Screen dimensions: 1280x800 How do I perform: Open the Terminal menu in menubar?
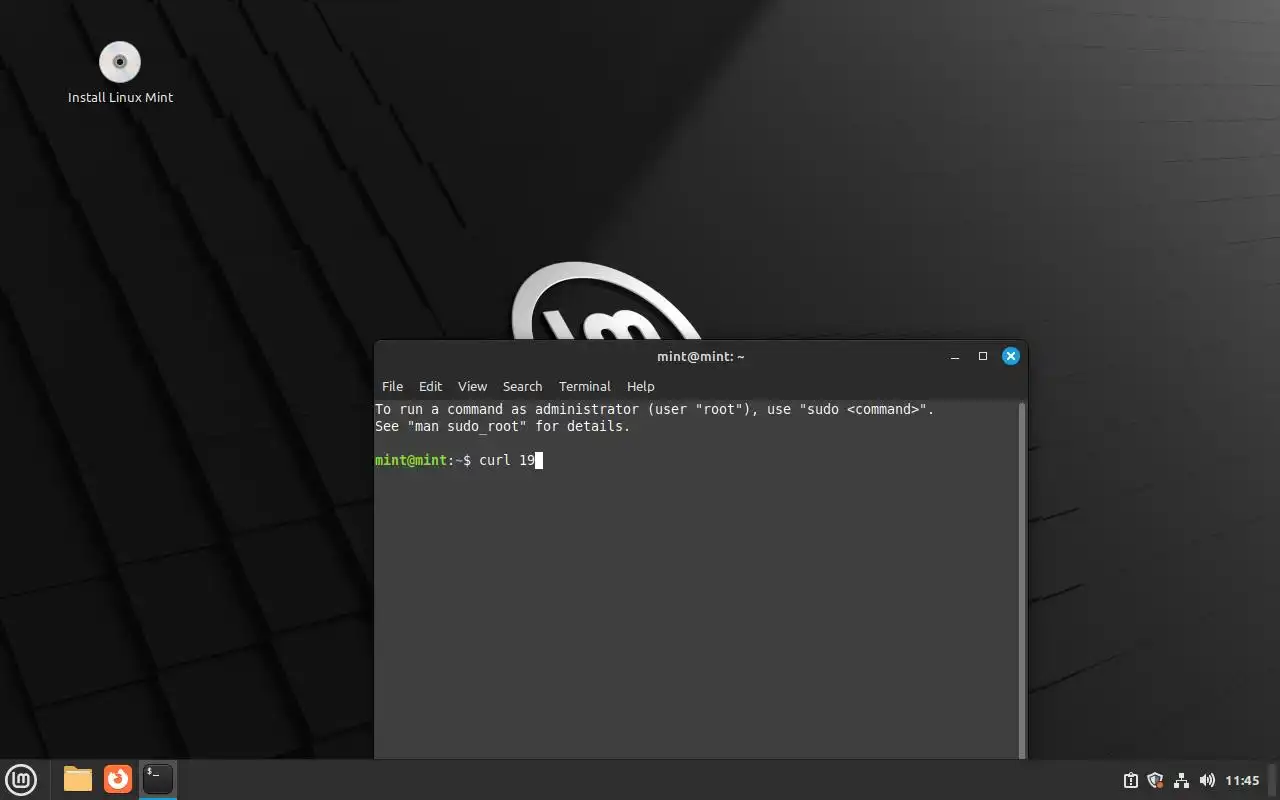click(x=584, y=386)
